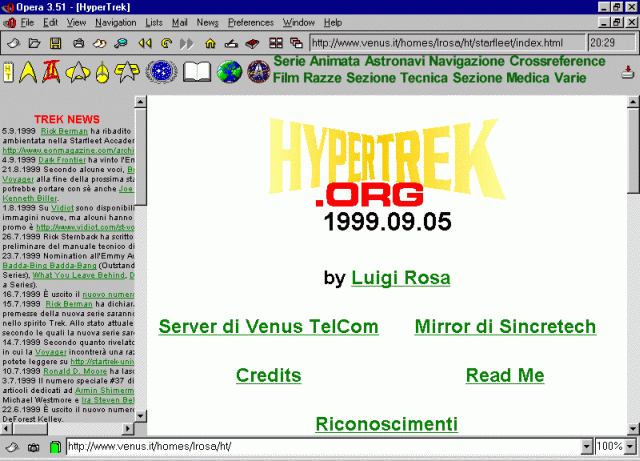Click the download icon at page toolbar right
Viewport: 640px width, 461px height.
627,72
